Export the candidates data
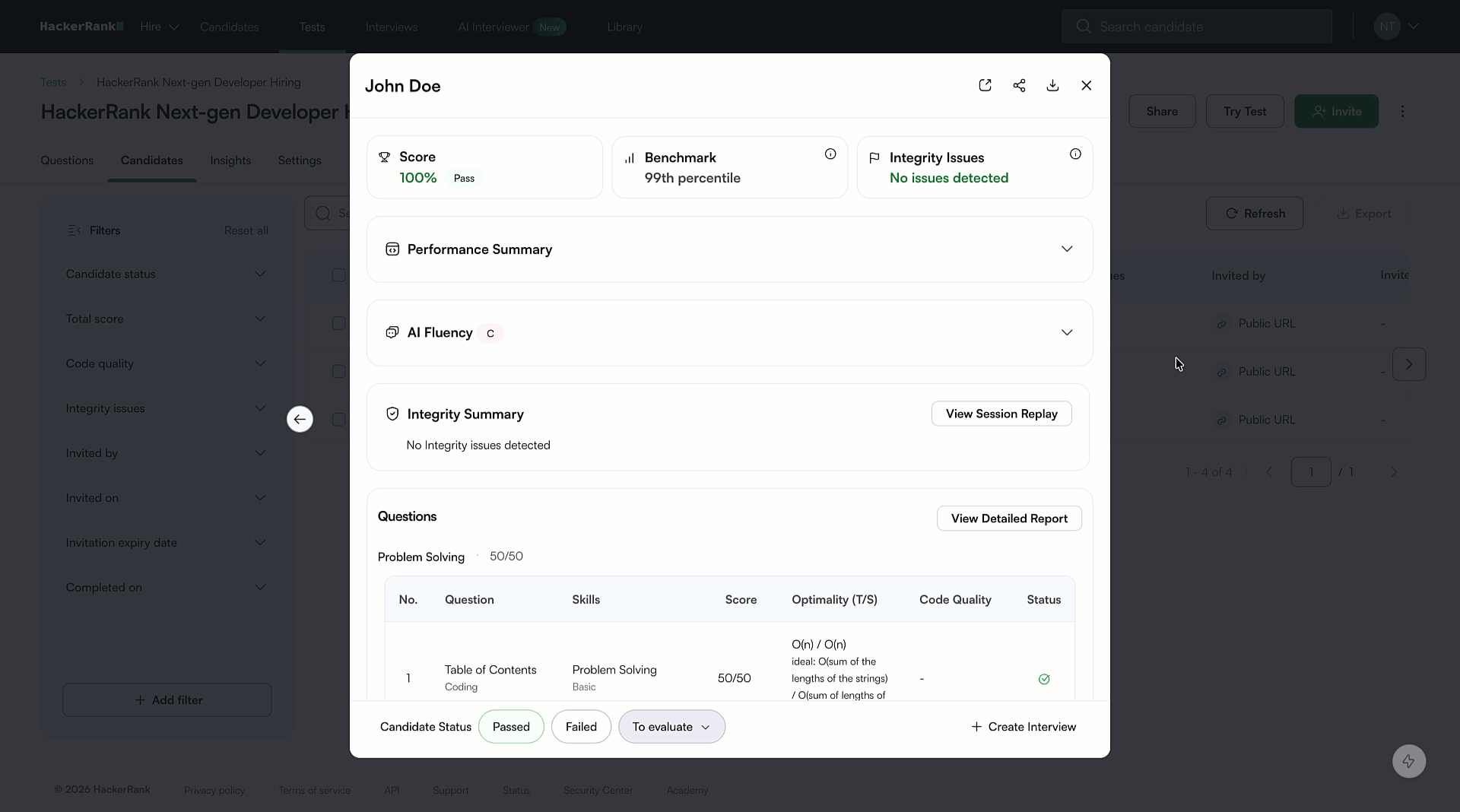 coord(1365,214)
